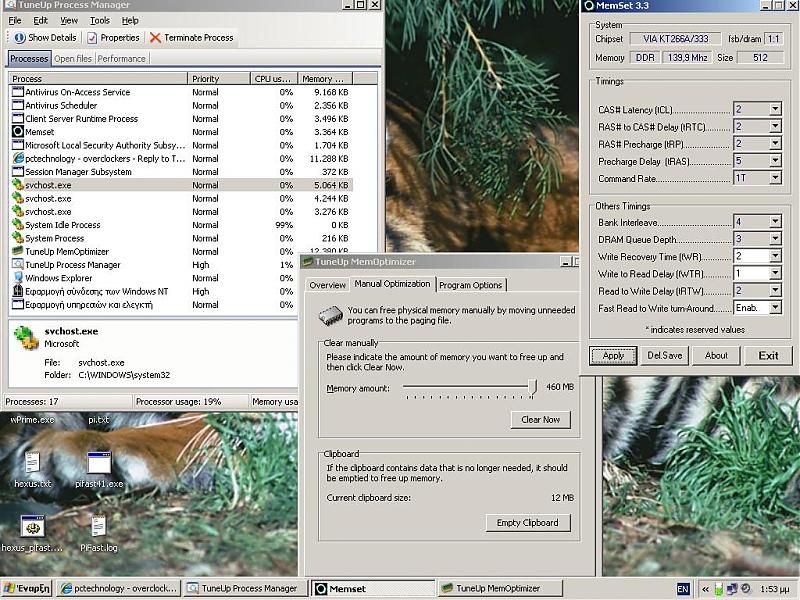Viewport: 800px width, 600px height.
Task: Sort by the Process column header
Action: (x=98, y=79)
